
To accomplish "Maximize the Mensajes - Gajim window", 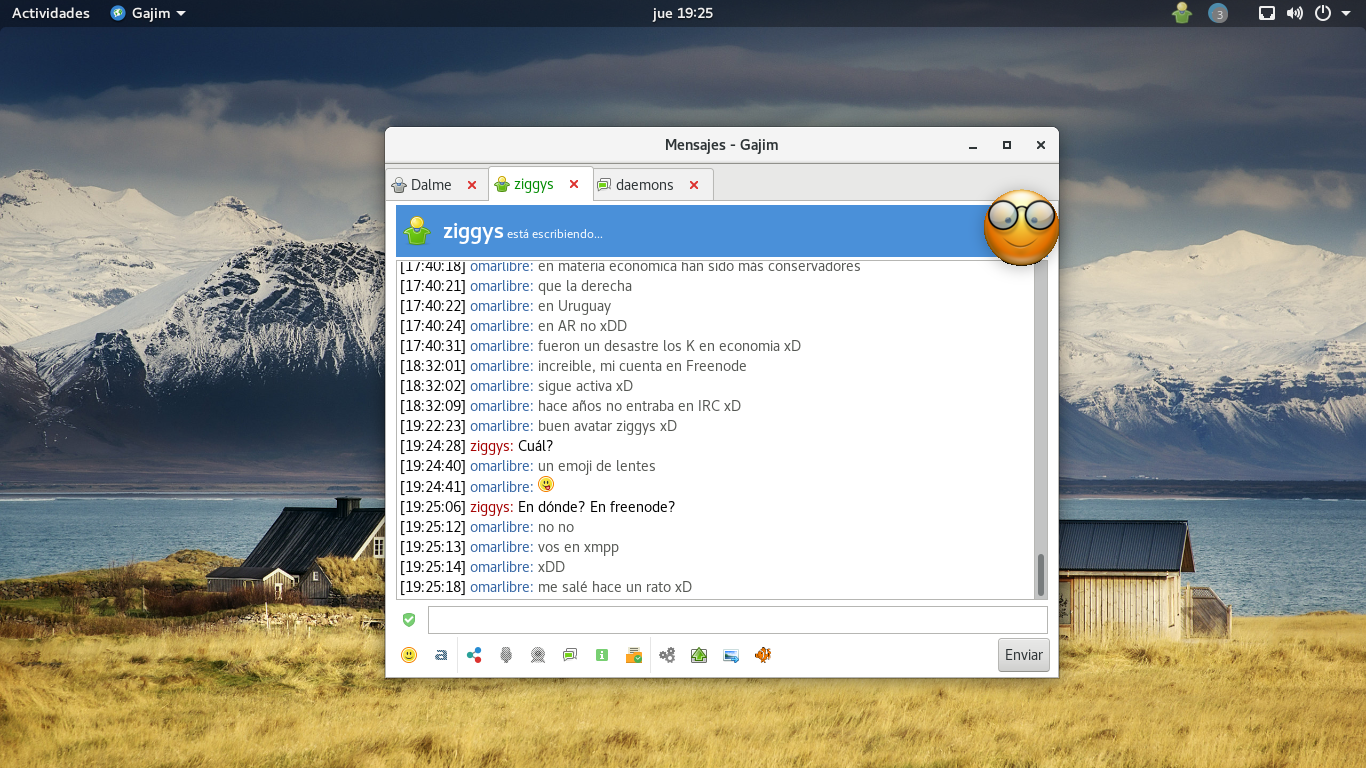I will tap(1007, 145).
